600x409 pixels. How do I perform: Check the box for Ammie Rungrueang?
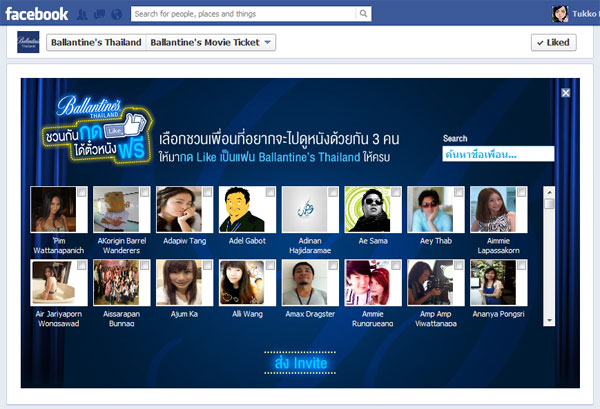(395, 265)
